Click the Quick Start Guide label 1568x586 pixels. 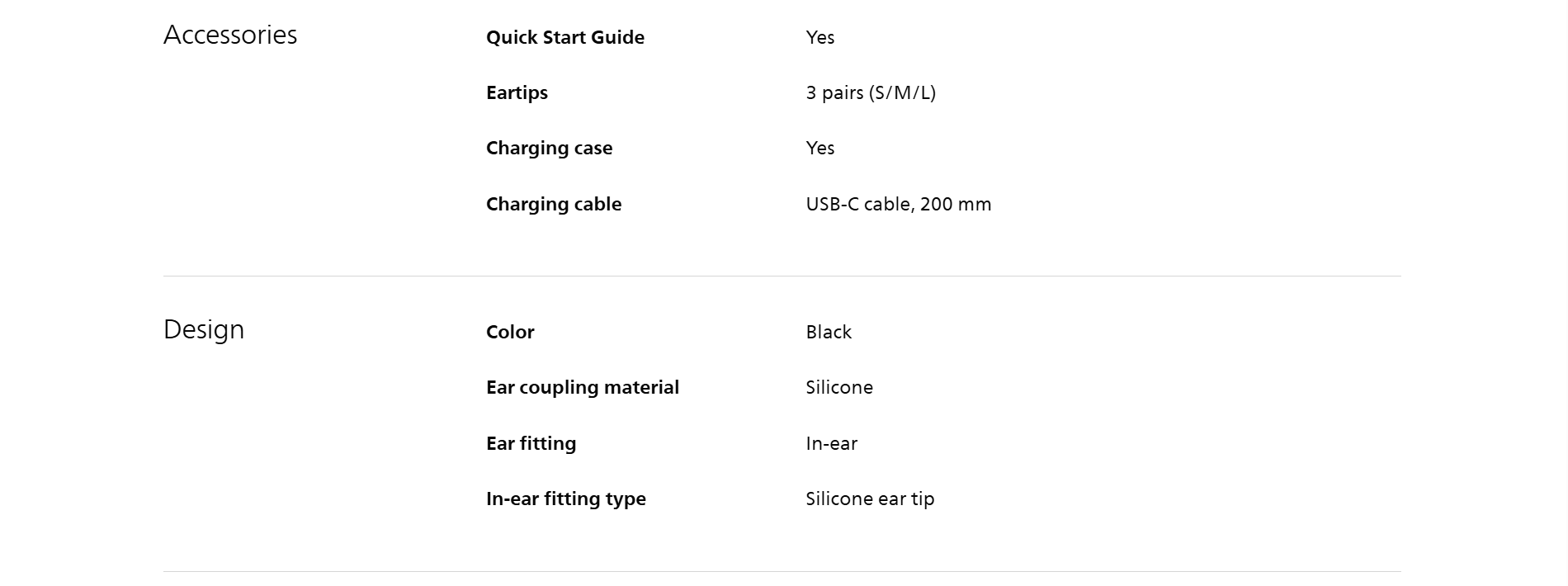click(x=565, y=37)
